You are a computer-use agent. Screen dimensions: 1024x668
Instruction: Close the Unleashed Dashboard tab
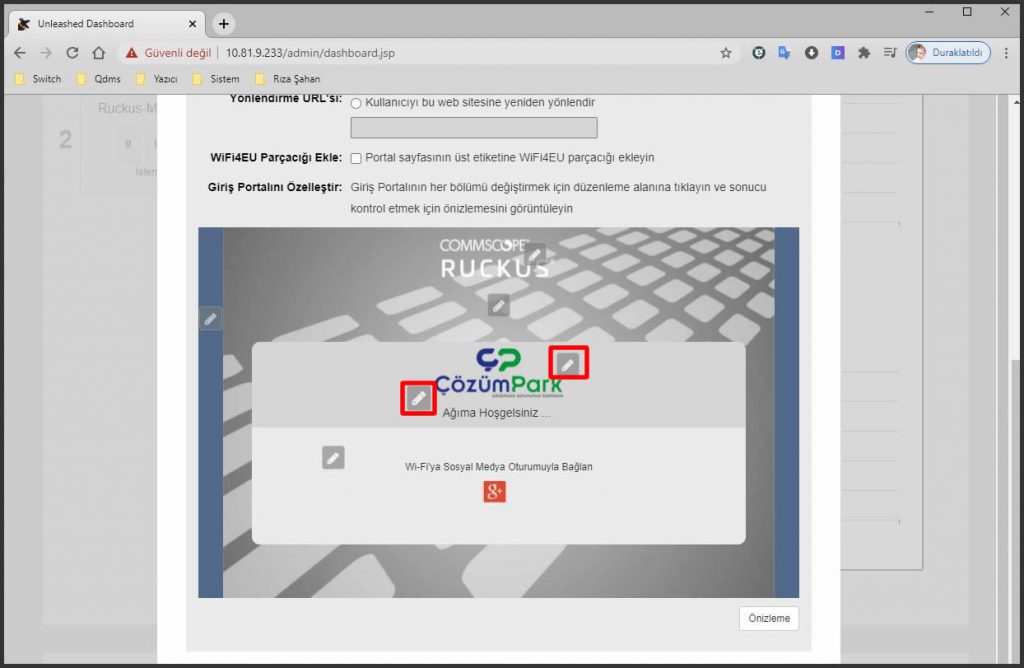192,24
